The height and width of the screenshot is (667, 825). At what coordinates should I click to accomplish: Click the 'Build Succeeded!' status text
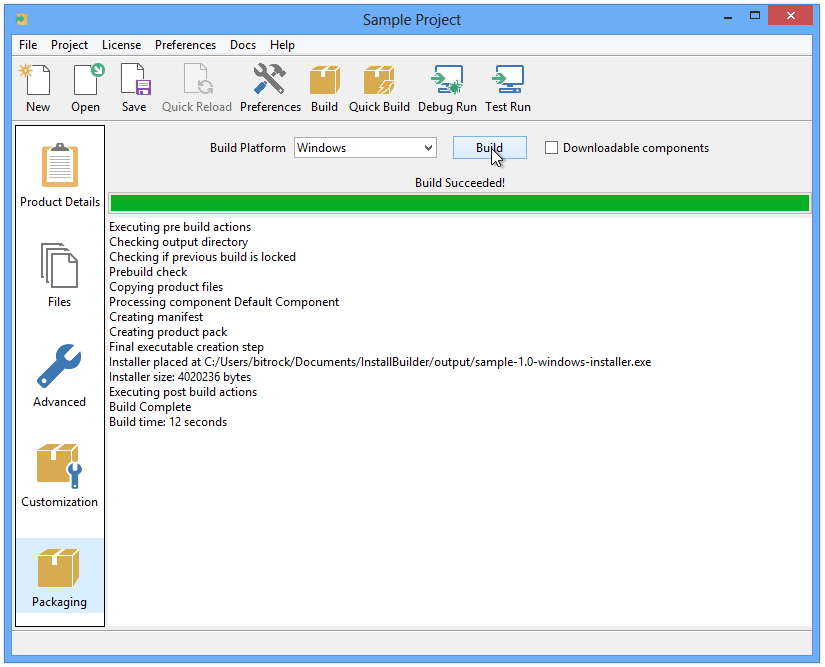[460, 183]
